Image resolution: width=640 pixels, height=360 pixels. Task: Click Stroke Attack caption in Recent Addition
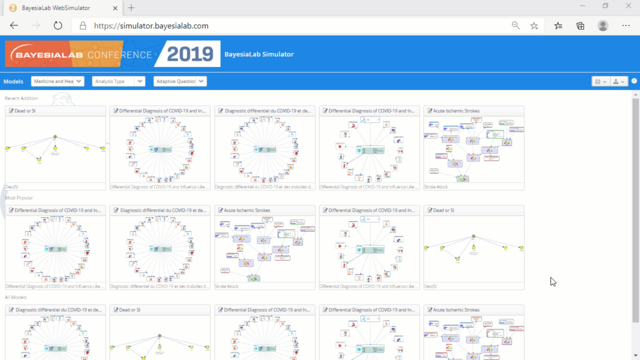coord(436,187)
